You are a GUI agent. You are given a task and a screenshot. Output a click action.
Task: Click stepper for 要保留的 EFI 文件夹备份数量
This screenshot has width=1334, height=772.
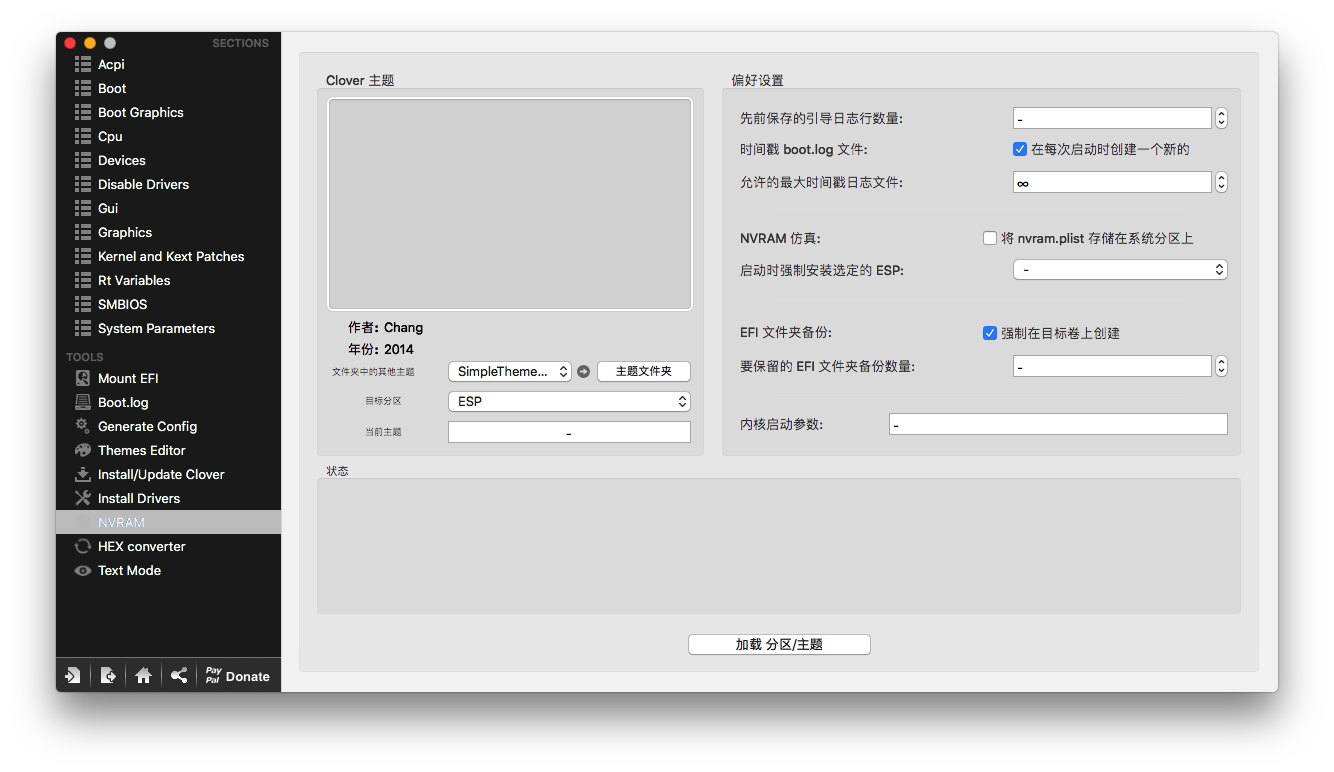click(1221, 366)
